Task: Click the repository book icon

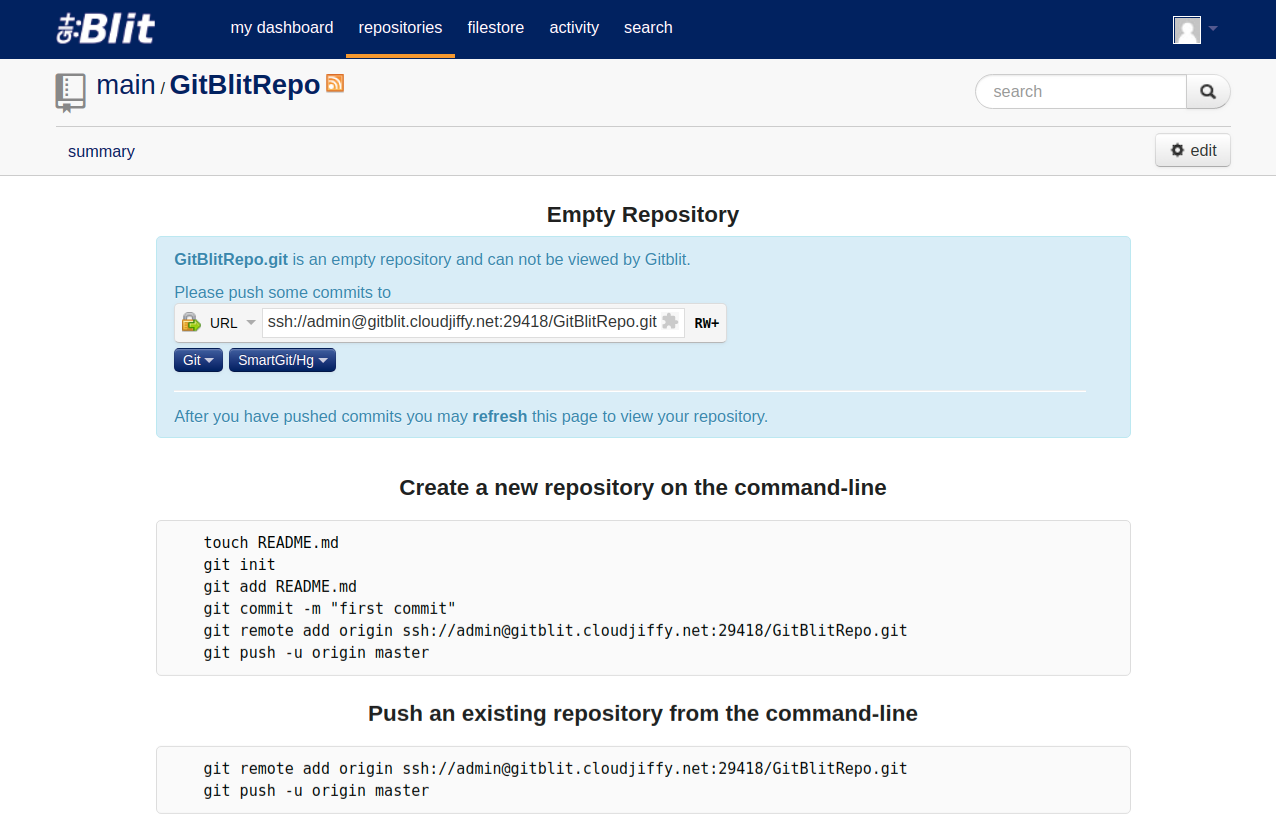Action: [x=70, y=91]
